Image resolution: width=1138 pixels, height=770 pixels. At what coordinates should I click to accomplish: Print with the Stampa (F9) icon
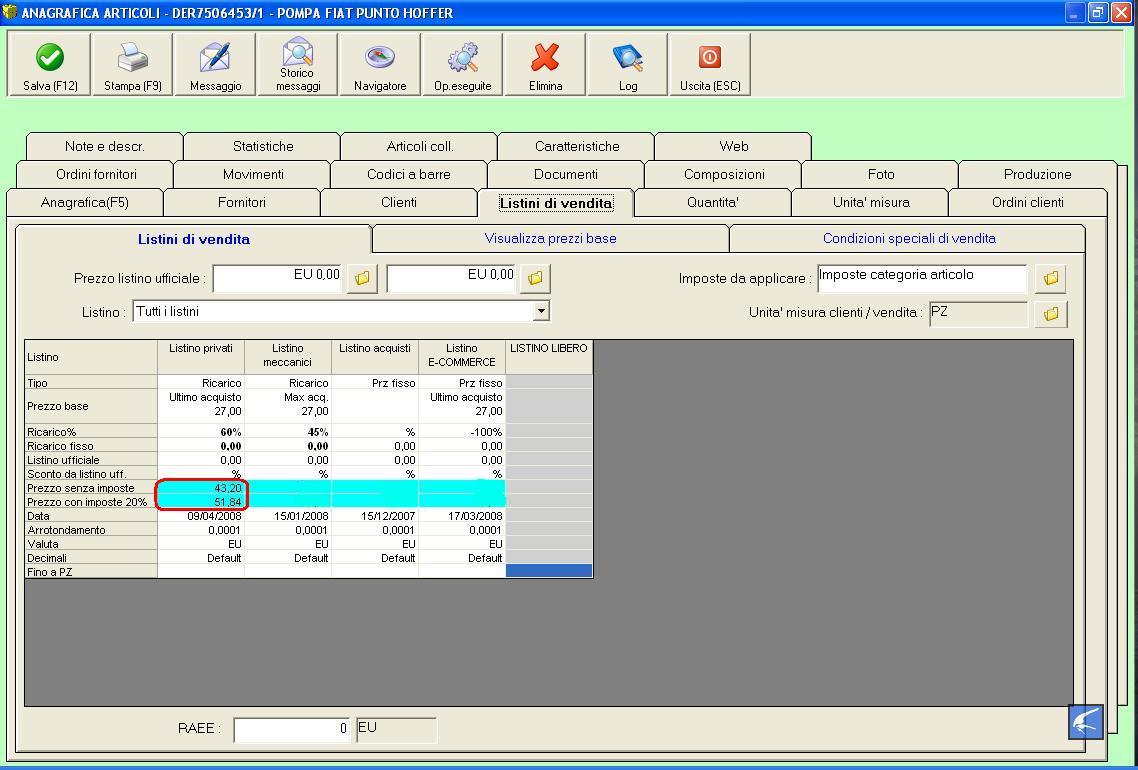point(132,65)
